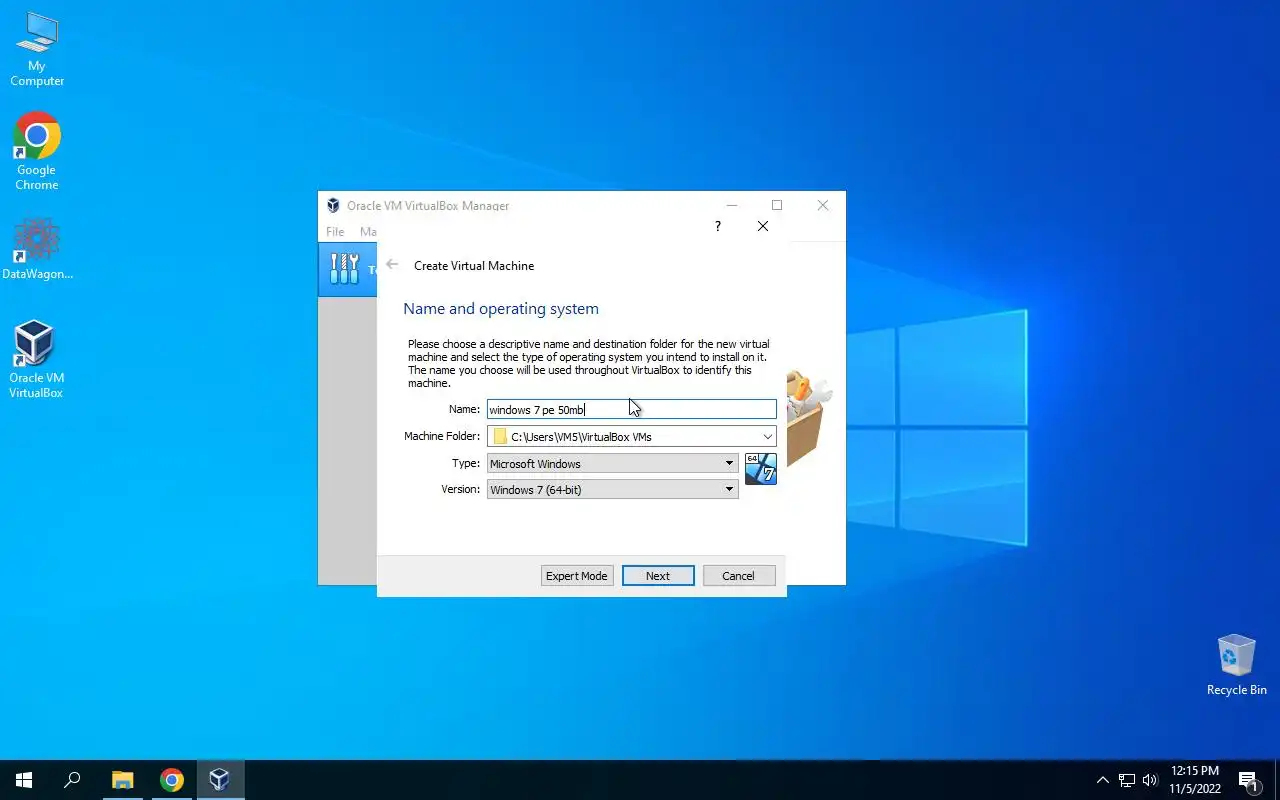Show hidden system tray icons
Image resolution: width=1280 pixels, height=800 pixels.
pos(1103,780)
